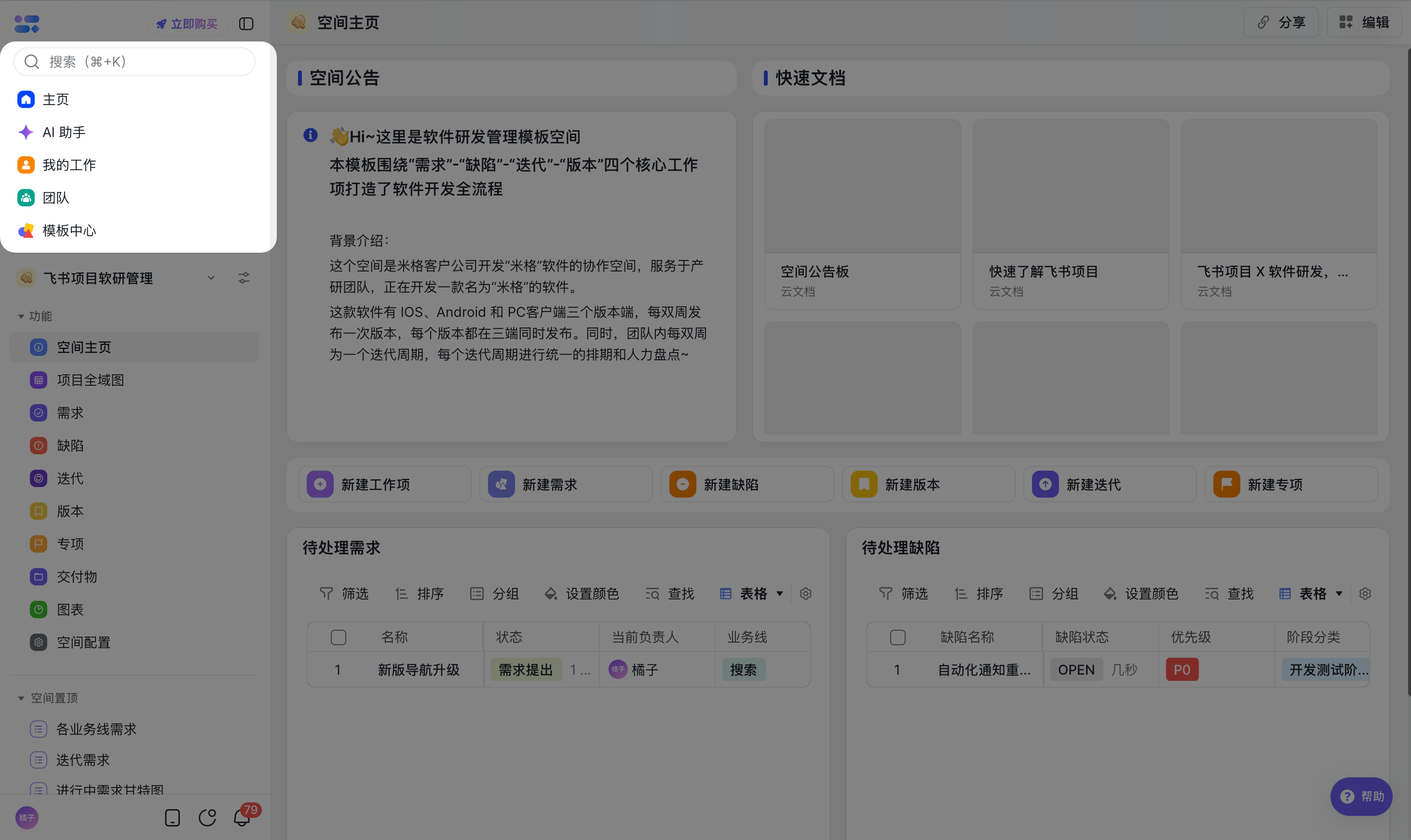Viewport: 1411px width, 840px height.
Task: Open notifications bell with 79 badge
Action: click(242, 818)
